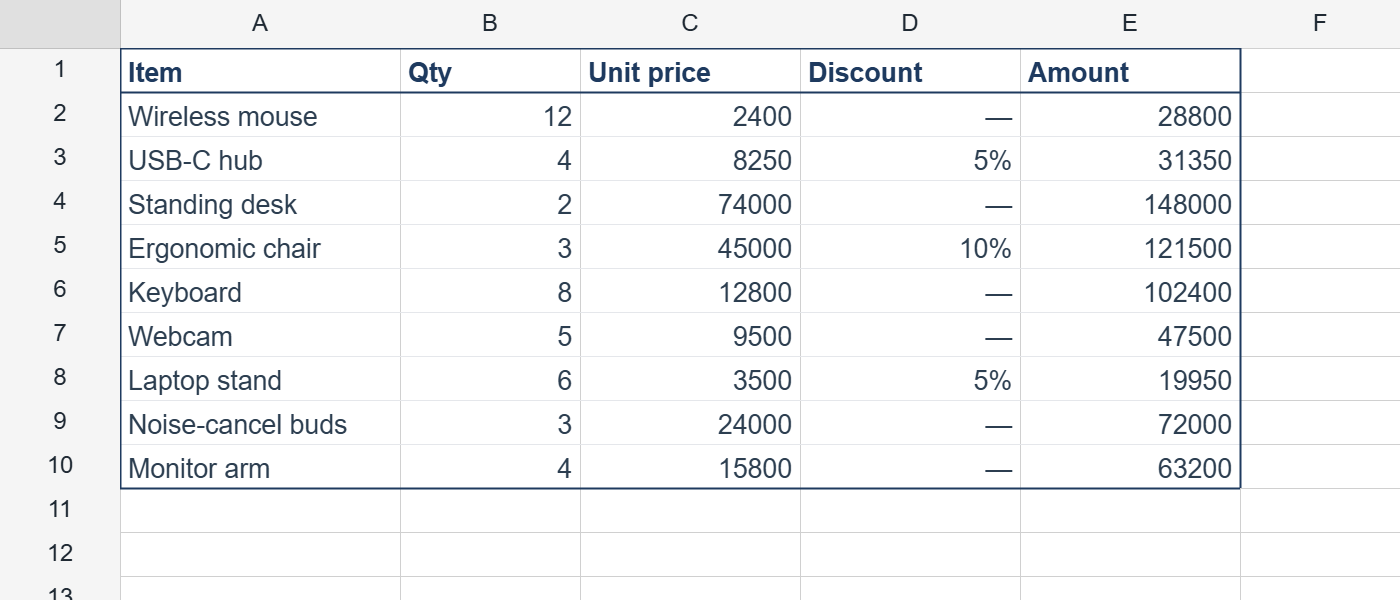Click the Wireless mouse cell
This screenshot has height=600, width=1400.
click(x=260, y=115)
